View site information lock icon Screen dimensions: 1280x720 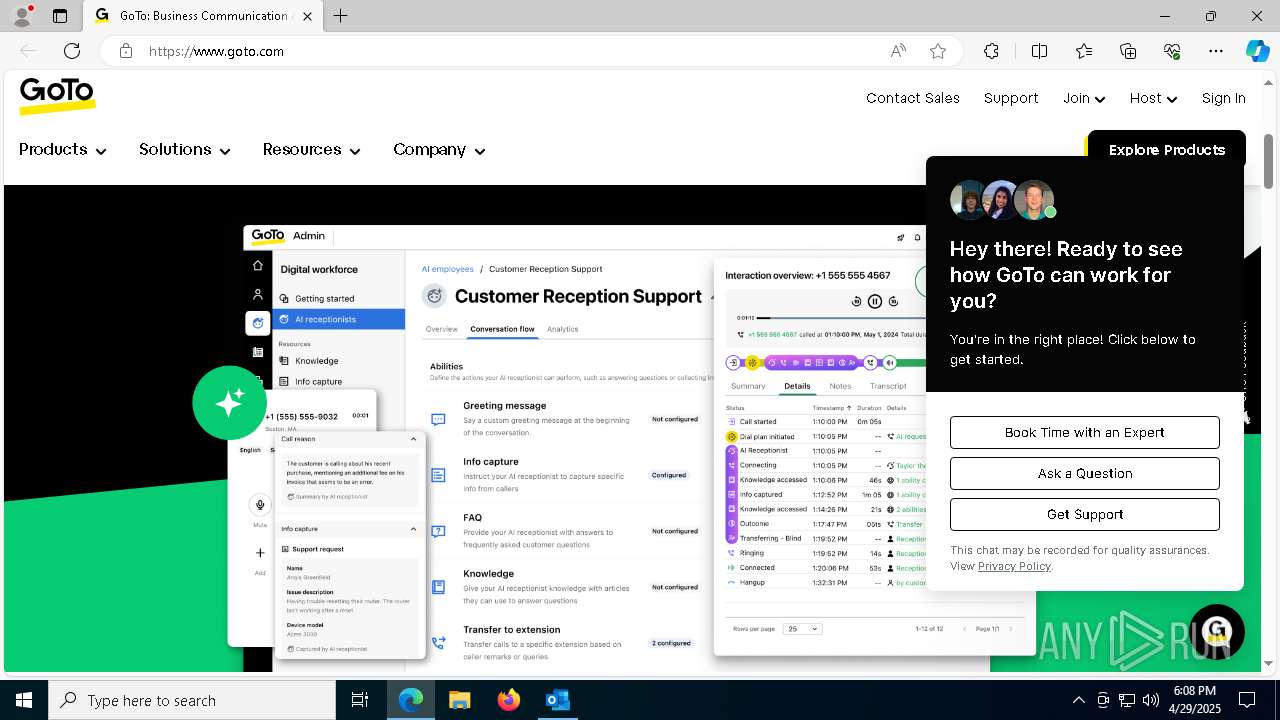coord(126,51)
